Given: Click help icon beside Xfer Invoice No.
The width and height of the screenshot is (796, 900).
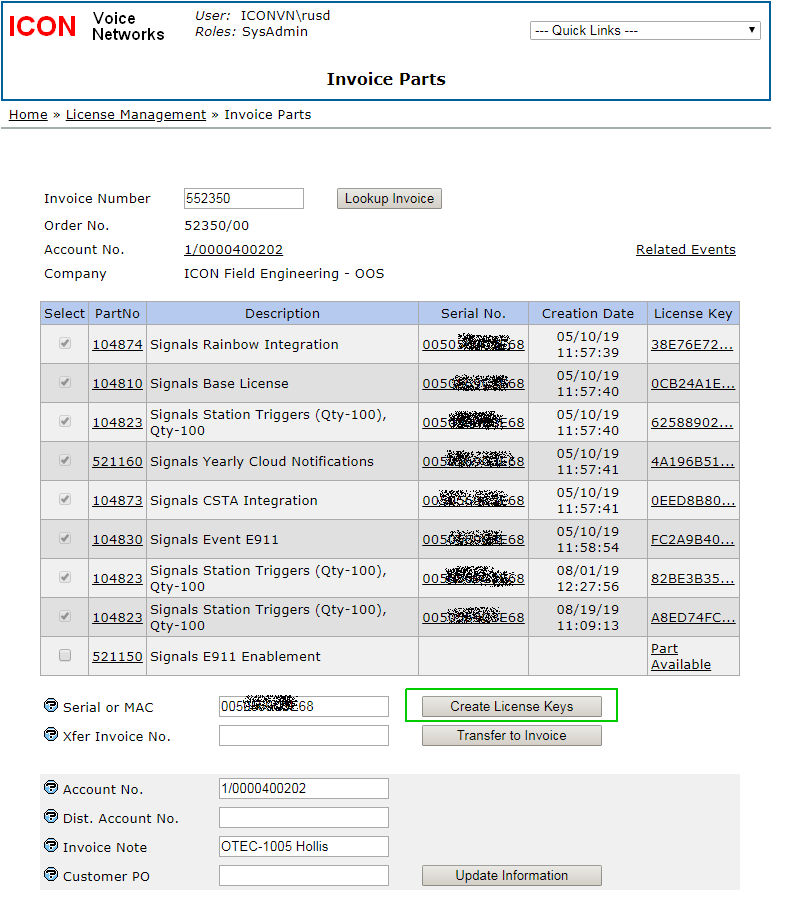Looking at the screenshot, I should pos(51,735).
